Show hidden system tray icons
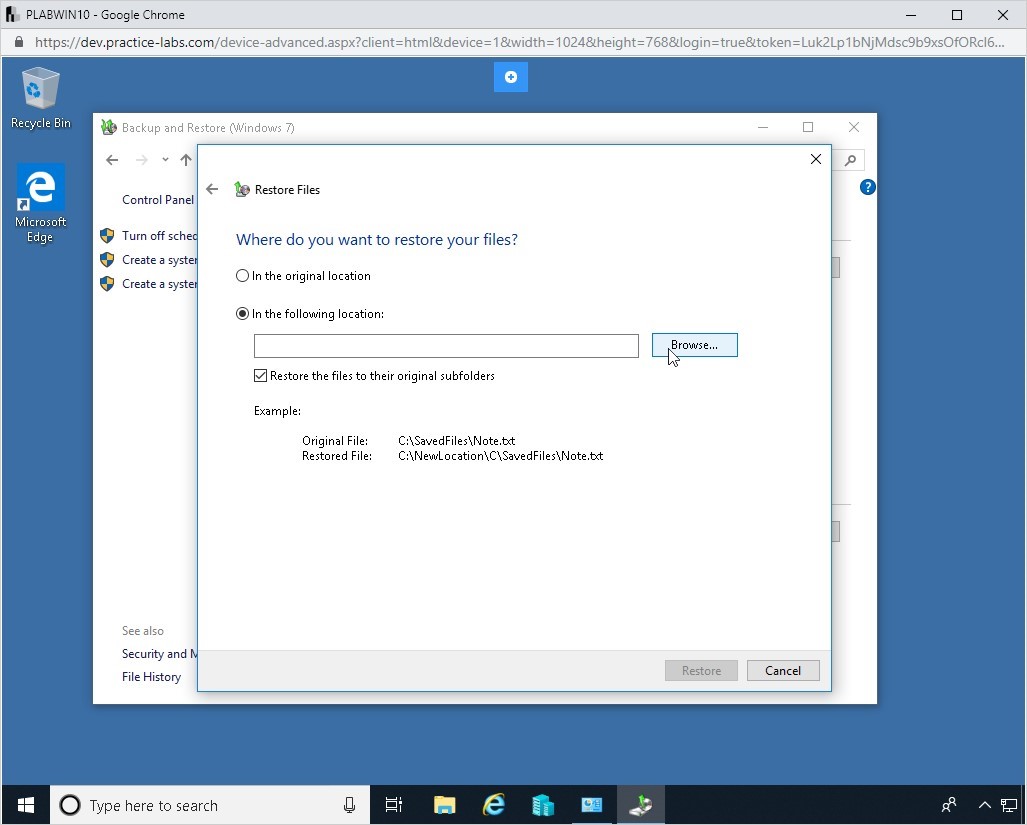 pyautogui.click(x=984, y=805)
